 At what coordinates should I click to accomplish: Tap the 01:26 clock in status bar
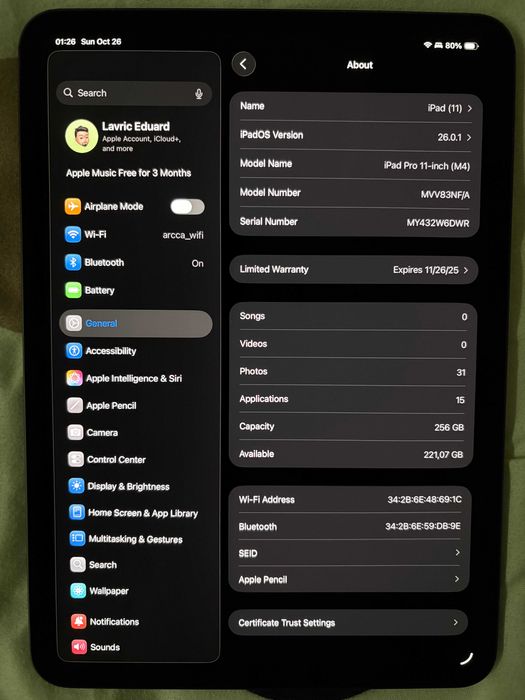65,42
